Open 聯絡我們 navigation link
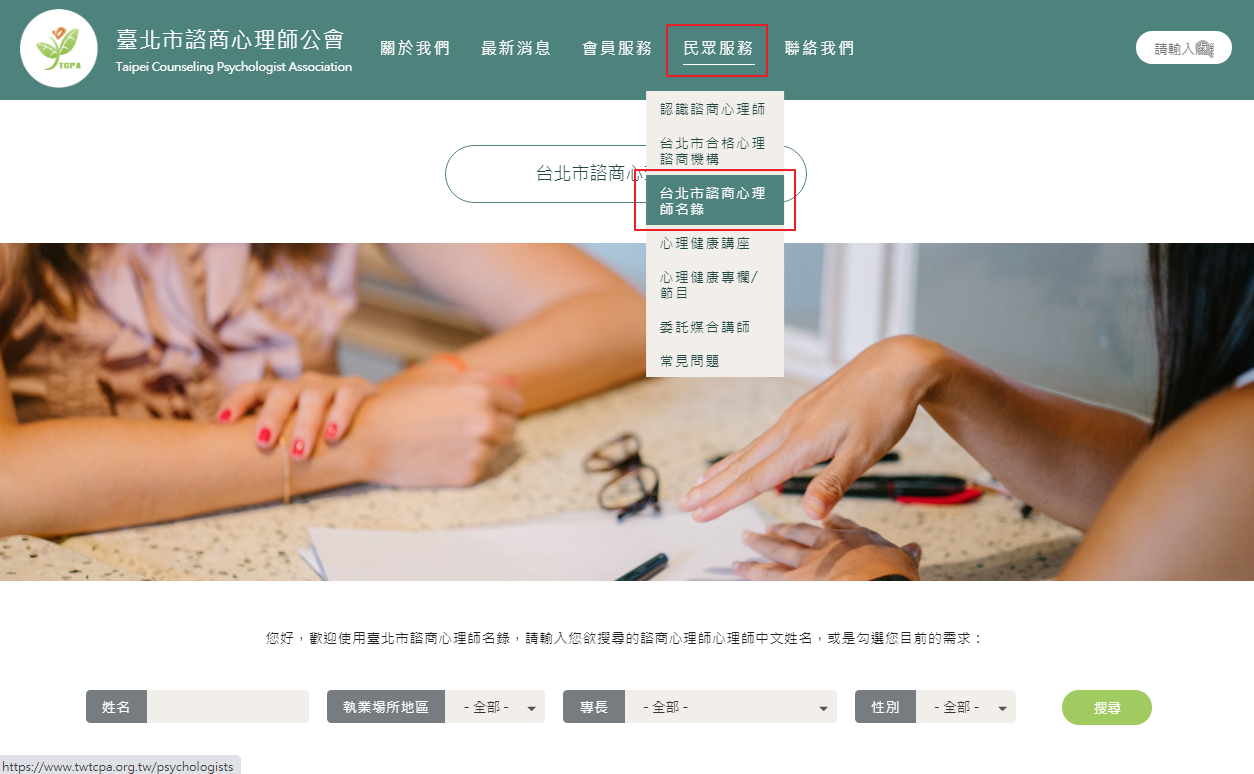This screenshot has width=1254, height=774. 820,48
